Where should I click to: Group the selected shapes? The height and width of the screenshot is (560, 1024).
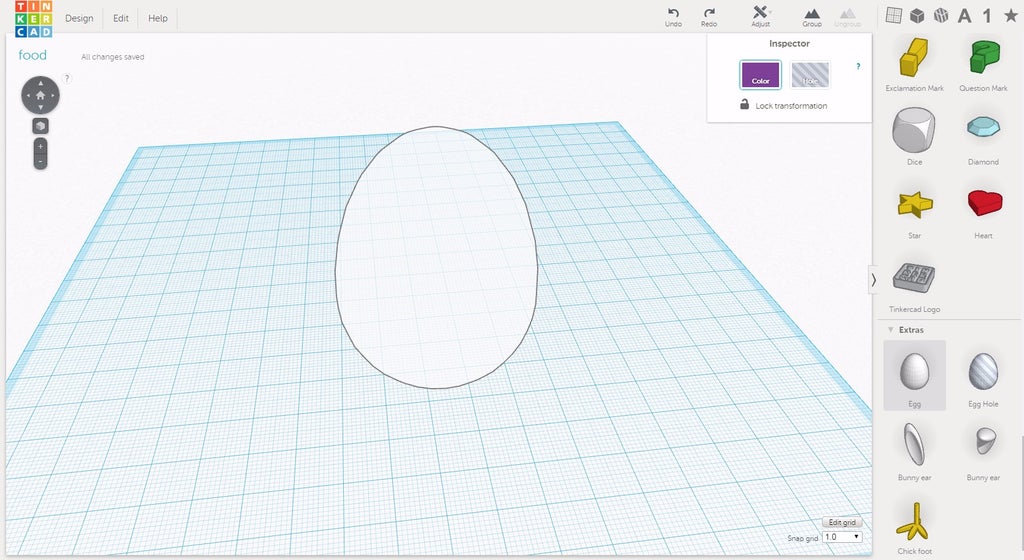coord(812,18)
